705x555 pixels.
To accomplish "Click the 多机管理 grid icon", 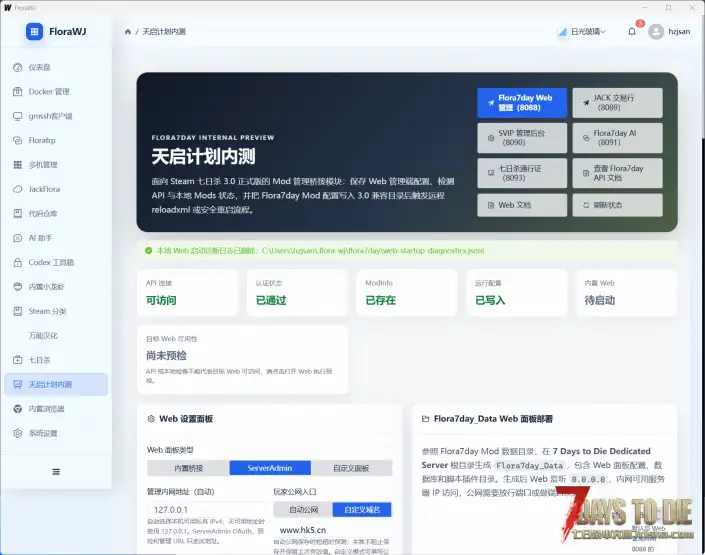I will pos(18,165).
